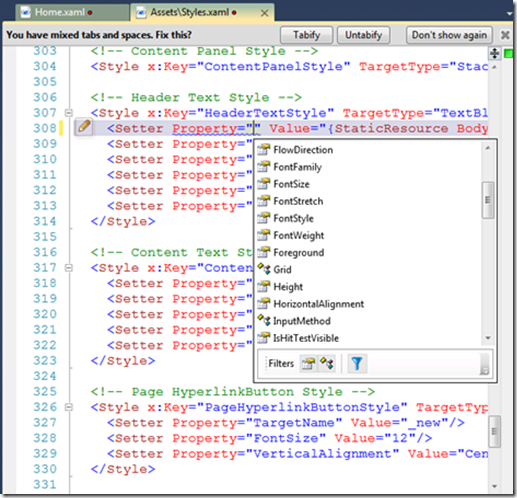Close the Assets\Styles.xaml tab
The image size is (517, 498).
(x=264, y=13)
